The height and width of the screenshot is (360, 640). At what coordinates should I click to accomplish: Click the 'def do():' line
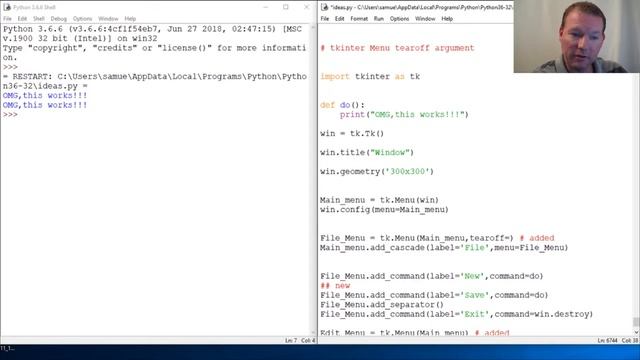342,105
